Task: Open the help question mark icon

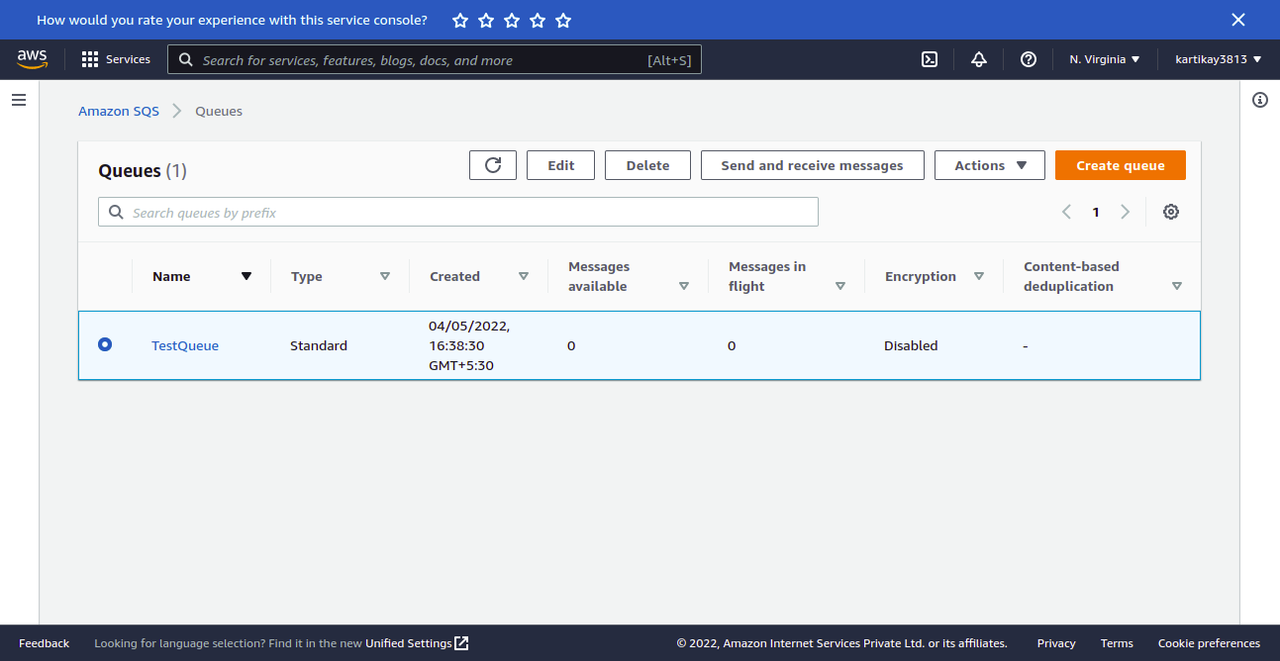Action: click(x=1028, y=60)
